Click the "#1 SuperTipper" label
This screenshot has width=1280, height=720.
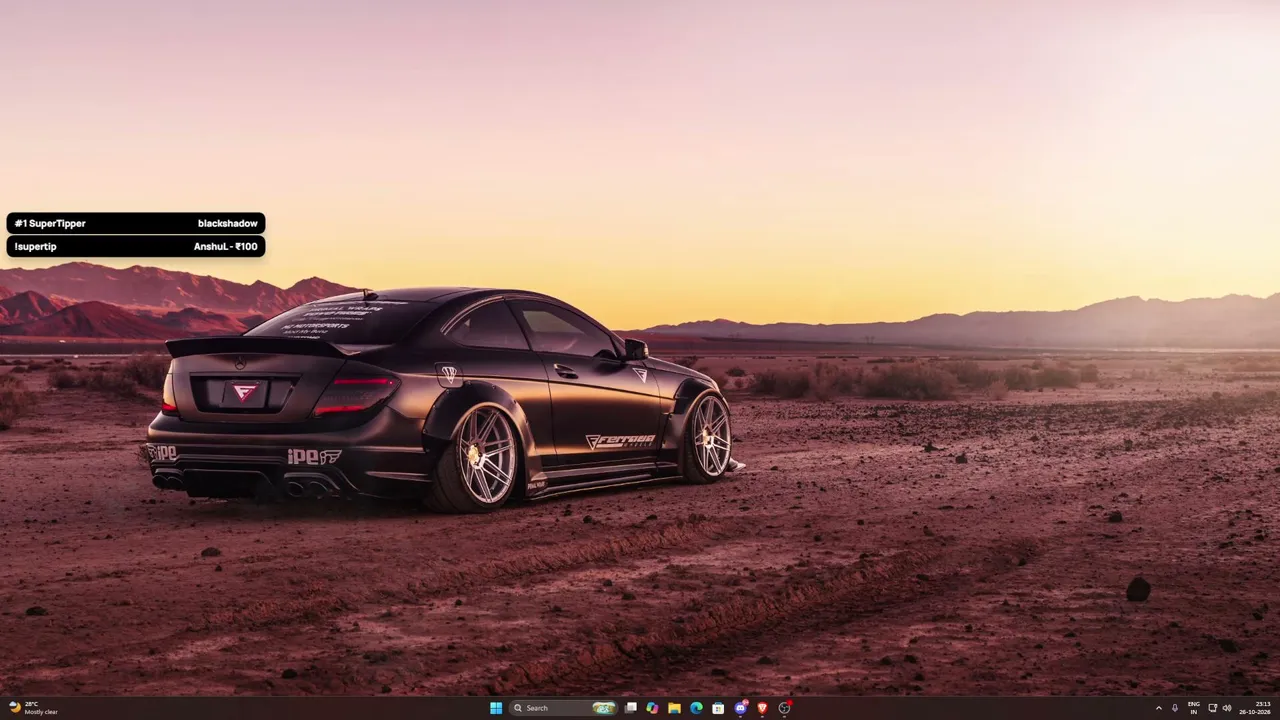[x=50, y=223]
